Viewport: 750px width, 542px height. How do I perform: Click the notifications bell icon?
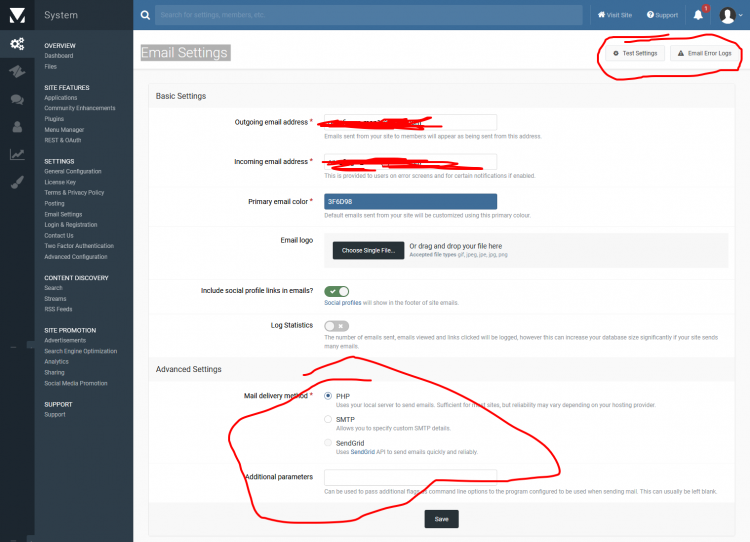click(698, 15)
